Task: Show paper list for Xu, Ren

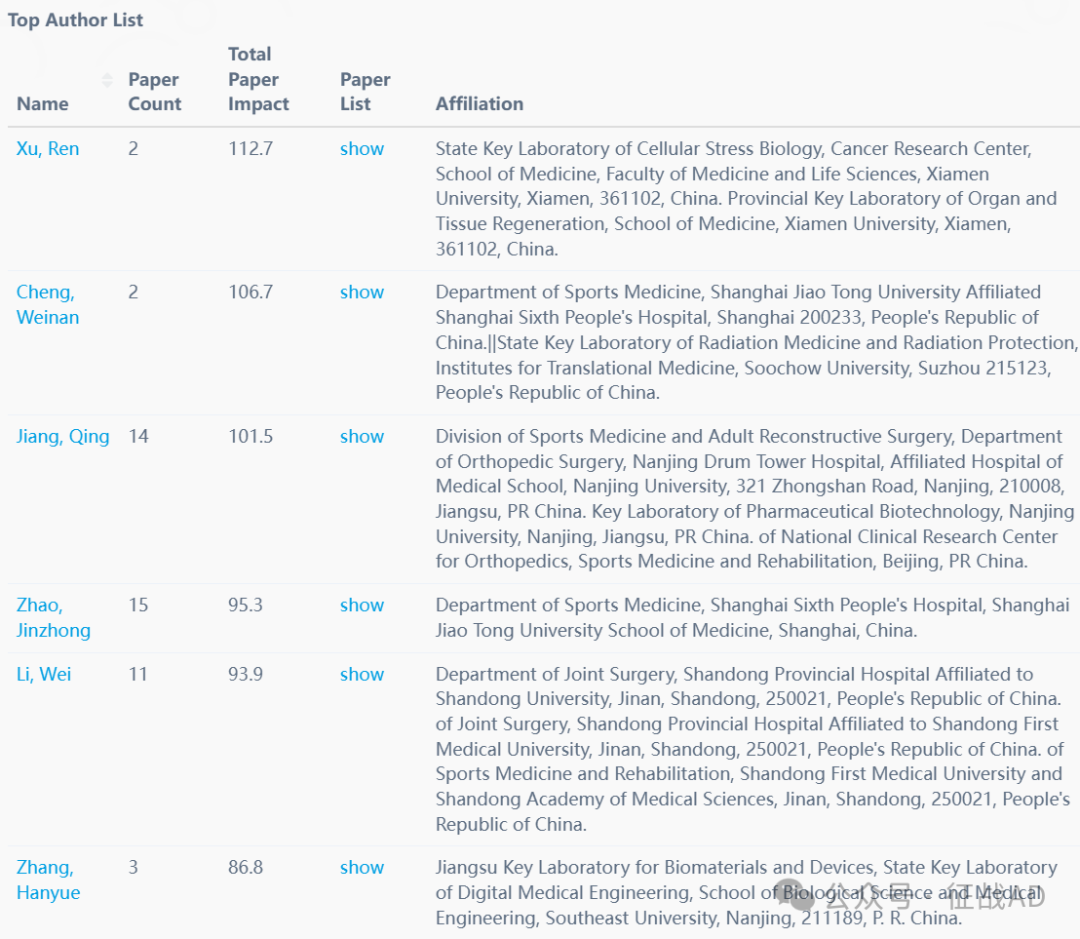Action: (362, 149)
